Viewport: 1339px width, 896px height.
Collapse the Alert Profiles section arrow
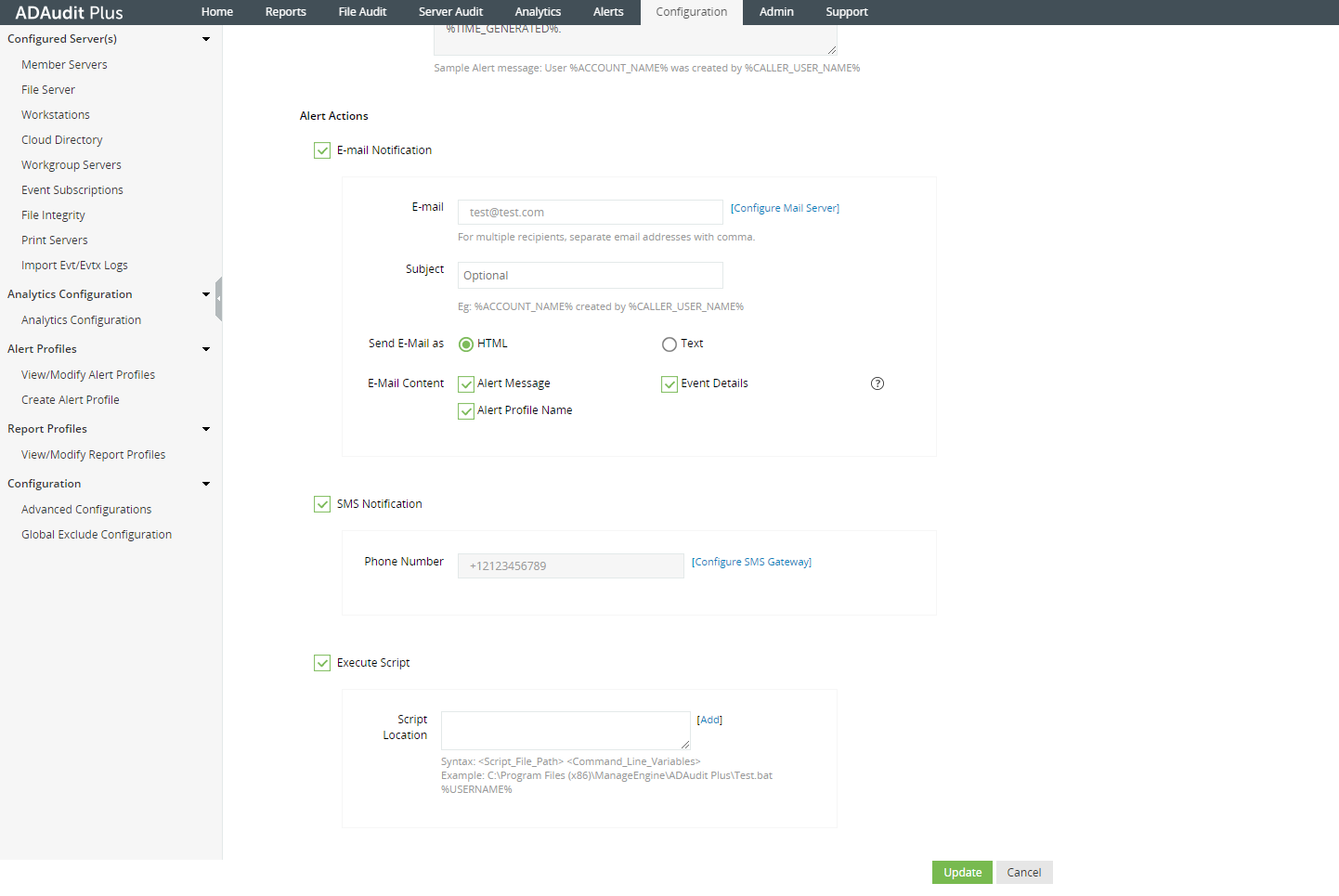(206, 349)
